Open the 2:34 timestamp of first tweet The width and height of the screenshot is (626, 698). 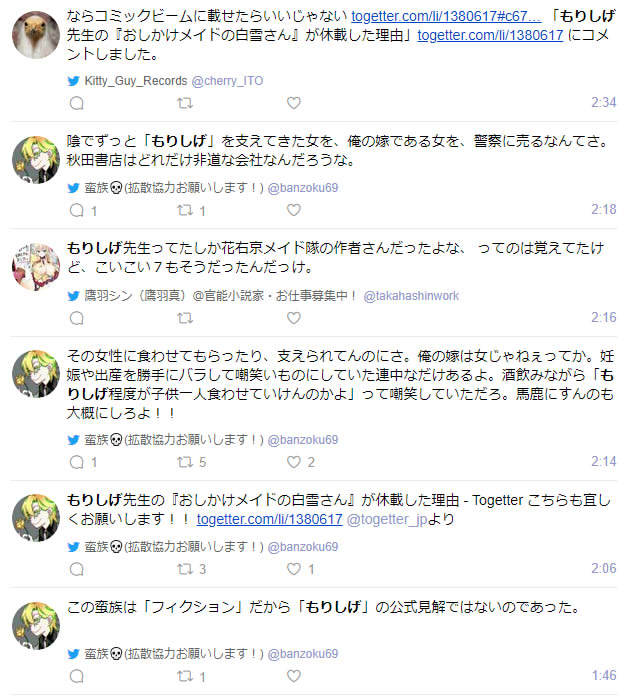(x=603, y=102)
